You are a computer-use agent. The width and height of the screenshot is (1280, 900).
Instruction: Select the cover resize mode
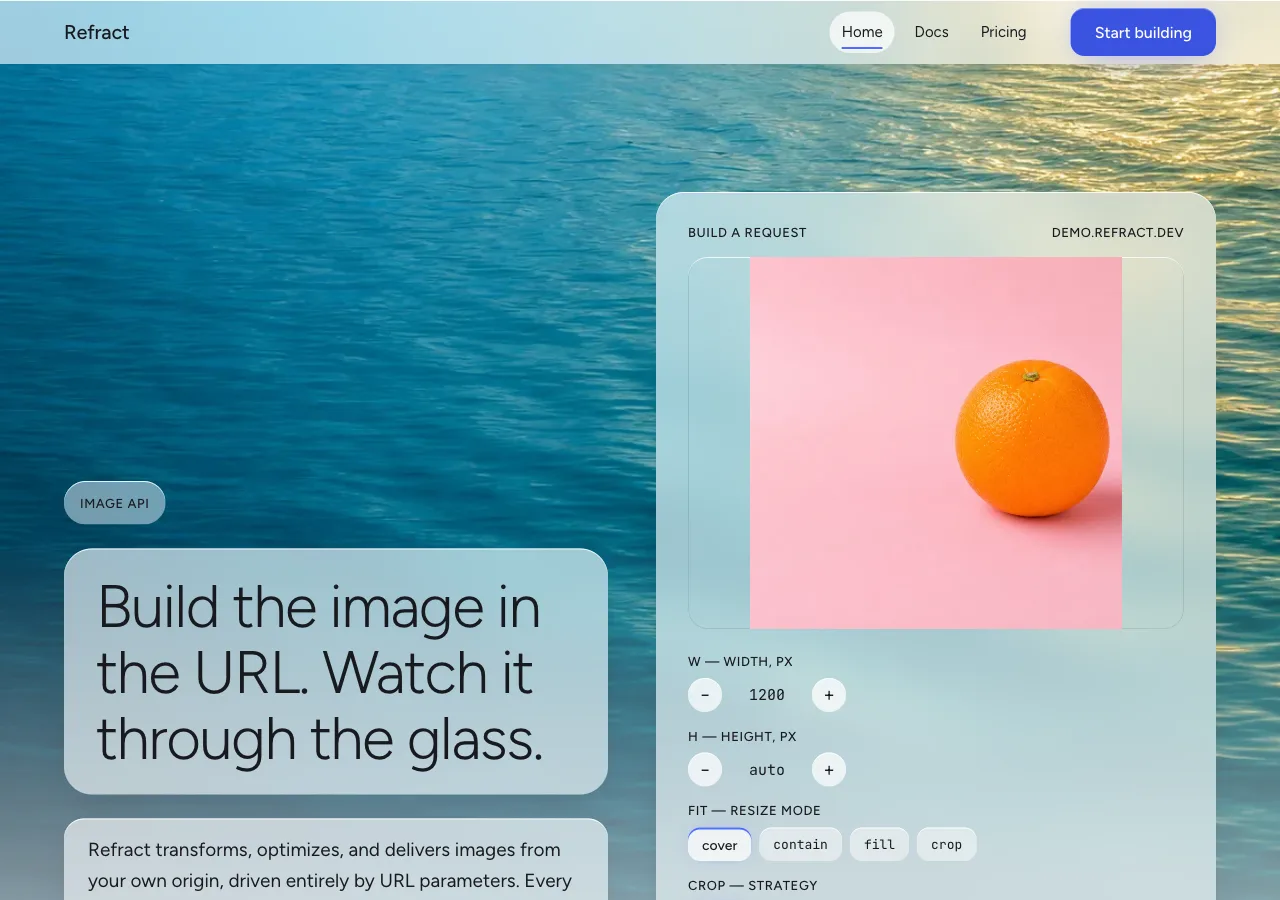click(x=720, y=845)
